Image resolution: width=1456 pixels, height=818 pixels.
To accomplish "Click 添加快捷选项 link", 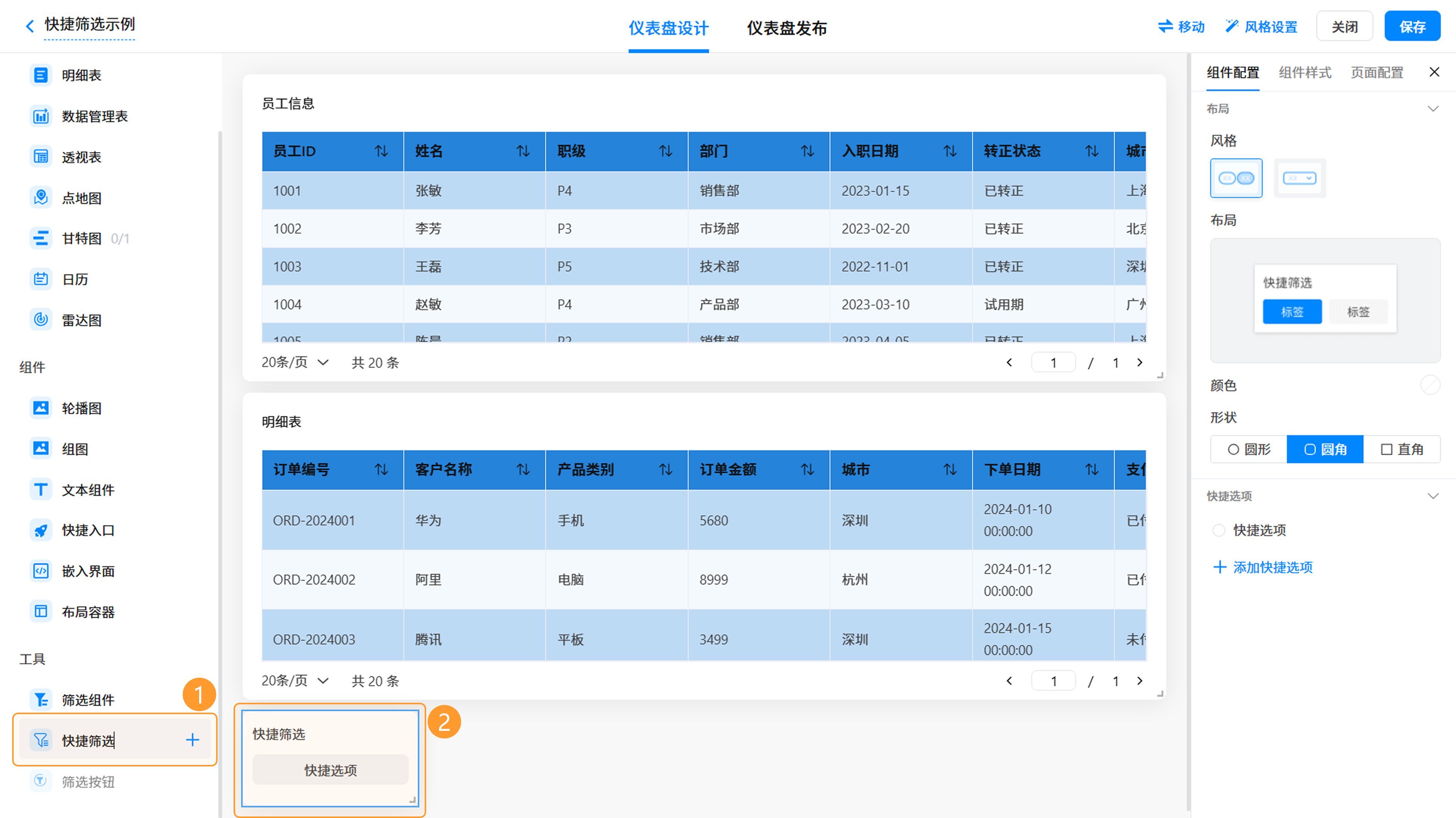I will 1263,567.
